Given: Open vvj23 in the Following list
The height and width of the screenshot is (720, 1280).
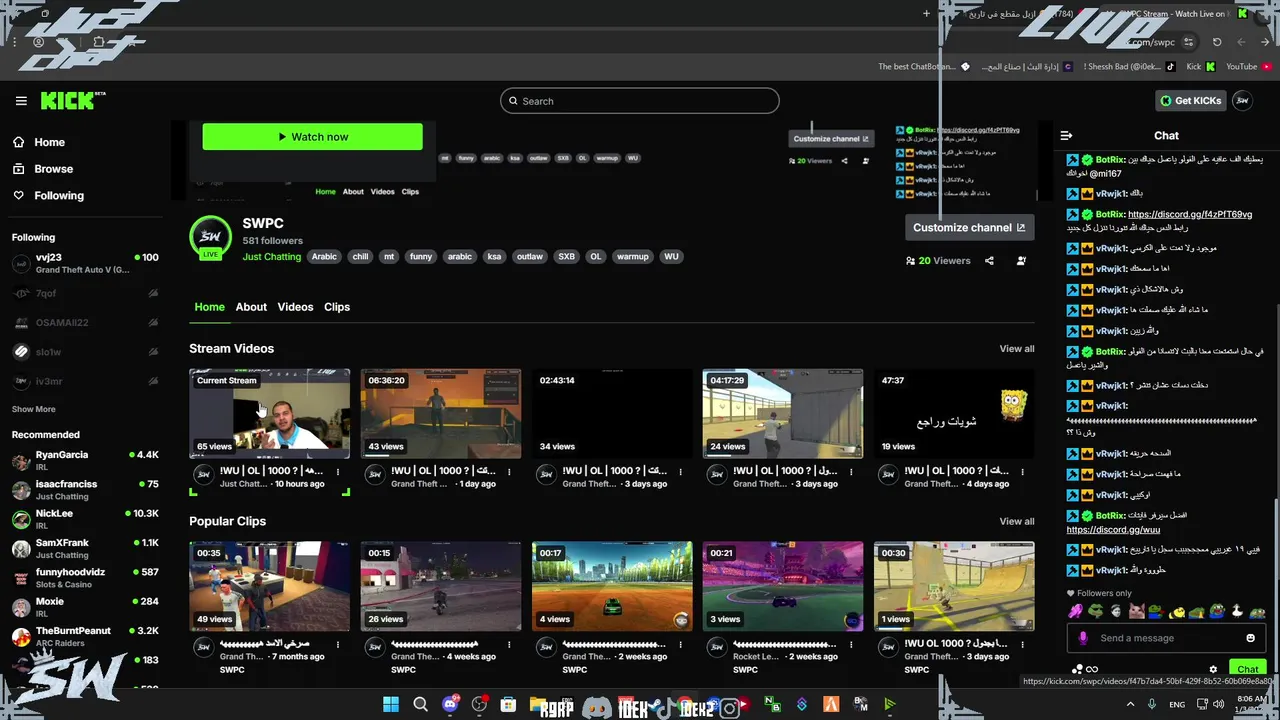Looking at the screenshot, I should coord(85,263).
